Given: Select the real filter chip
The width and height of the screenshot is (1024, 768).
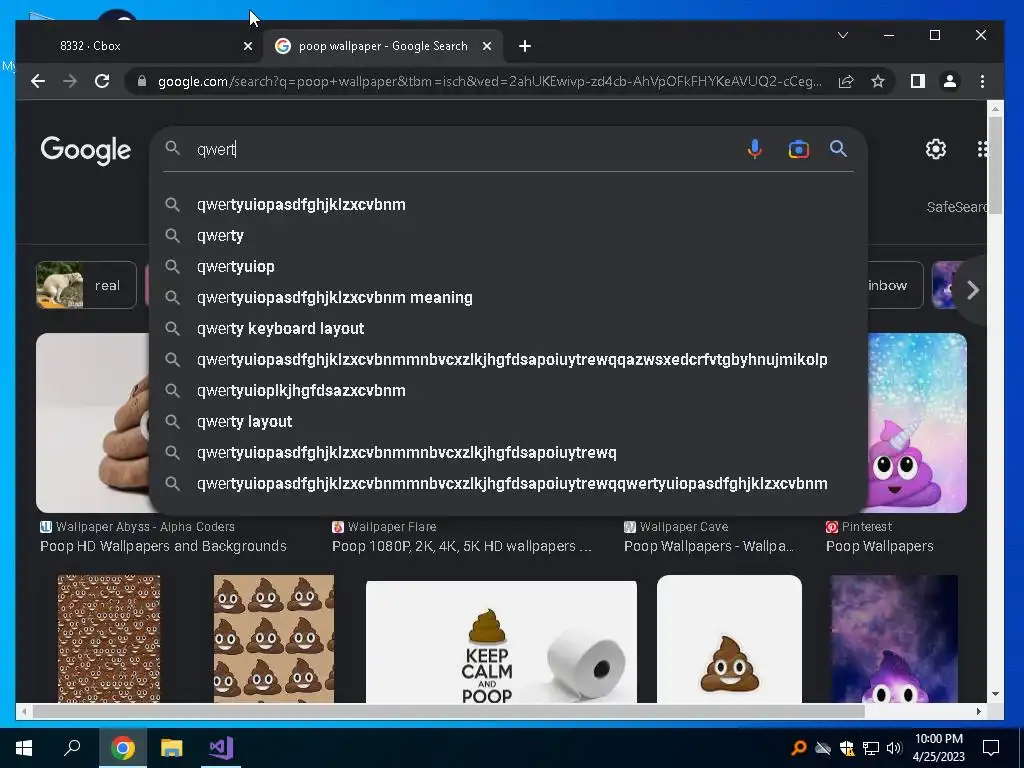Looking at the screenshot, I should click(86, 285).
